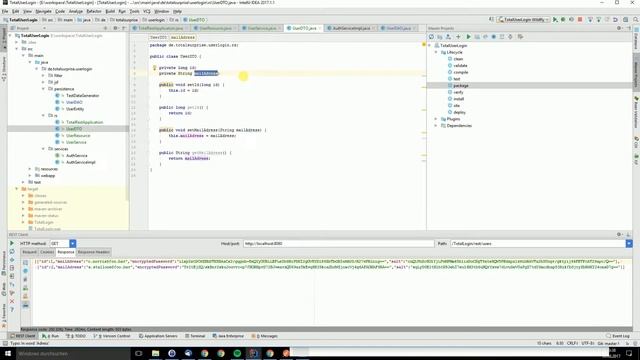Click the Project Structure icon in top toolbar
The width and height of the screenshot is (640, 360).
pos(625,20)
